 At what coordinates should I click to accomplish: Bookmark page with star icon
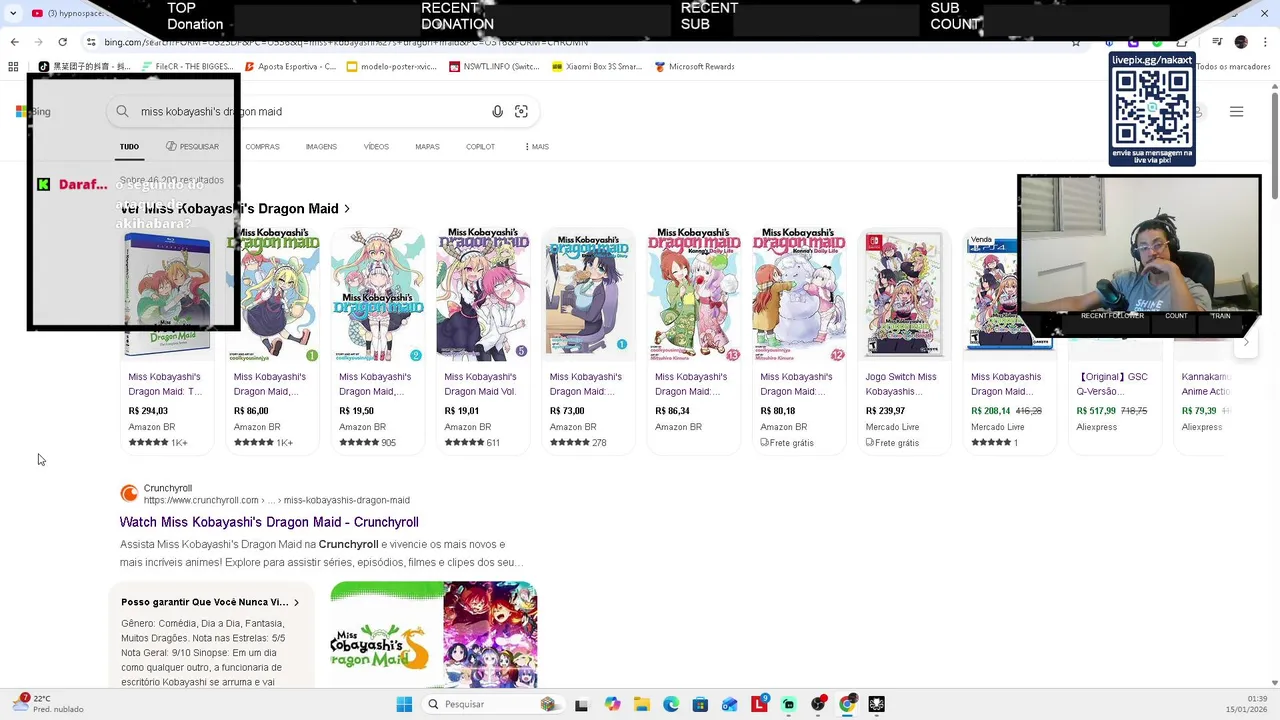coord(1076,42)
